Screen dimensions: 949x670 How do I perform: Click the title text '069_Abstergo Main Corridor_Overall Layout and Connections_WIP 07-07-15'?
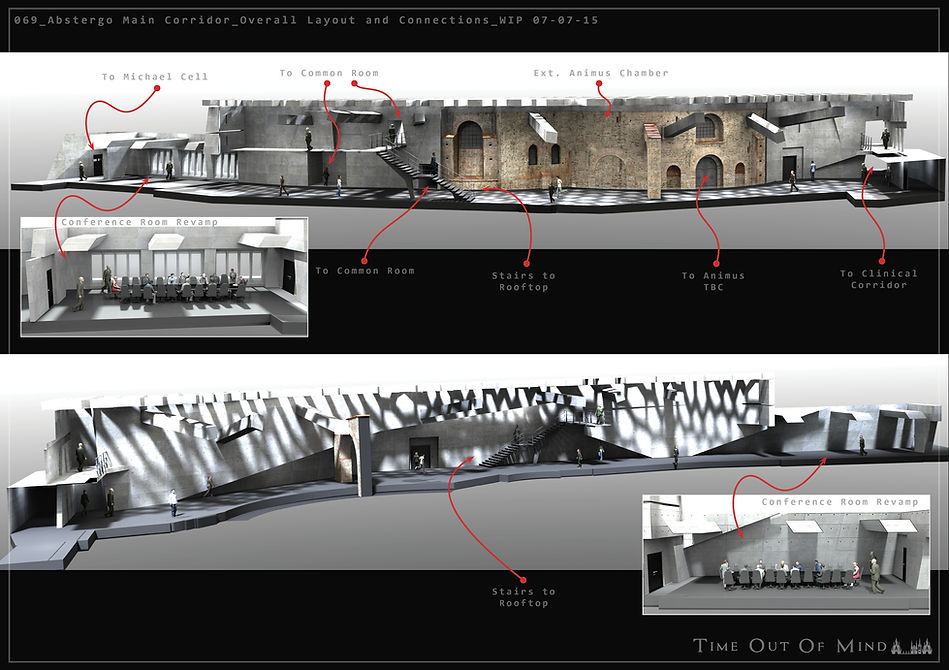306,20
